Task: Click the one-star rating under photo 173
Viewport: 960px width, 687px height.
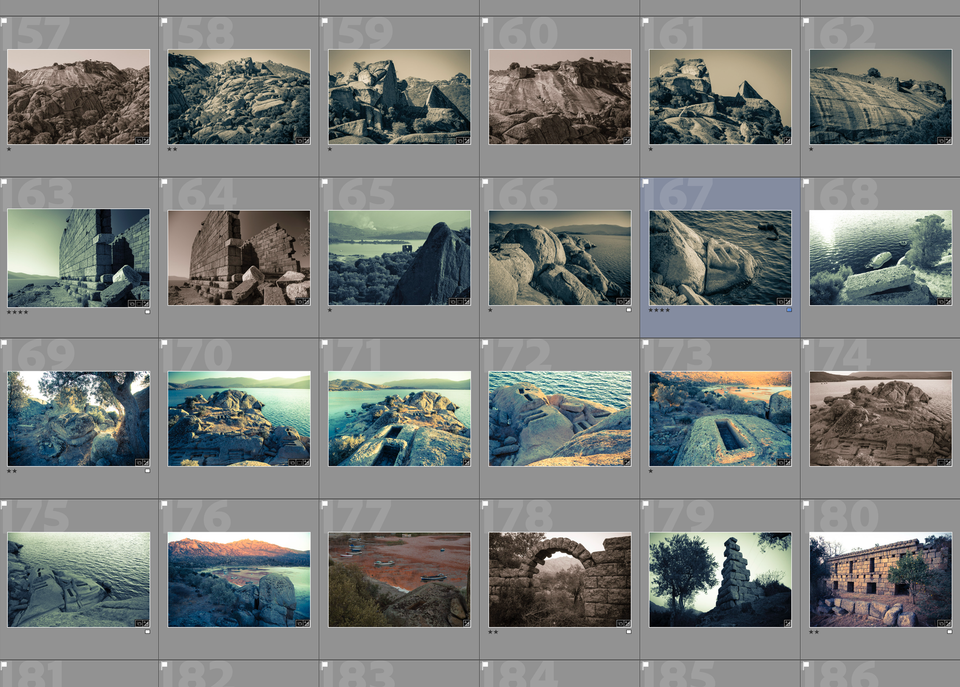Action: [651, 471]
